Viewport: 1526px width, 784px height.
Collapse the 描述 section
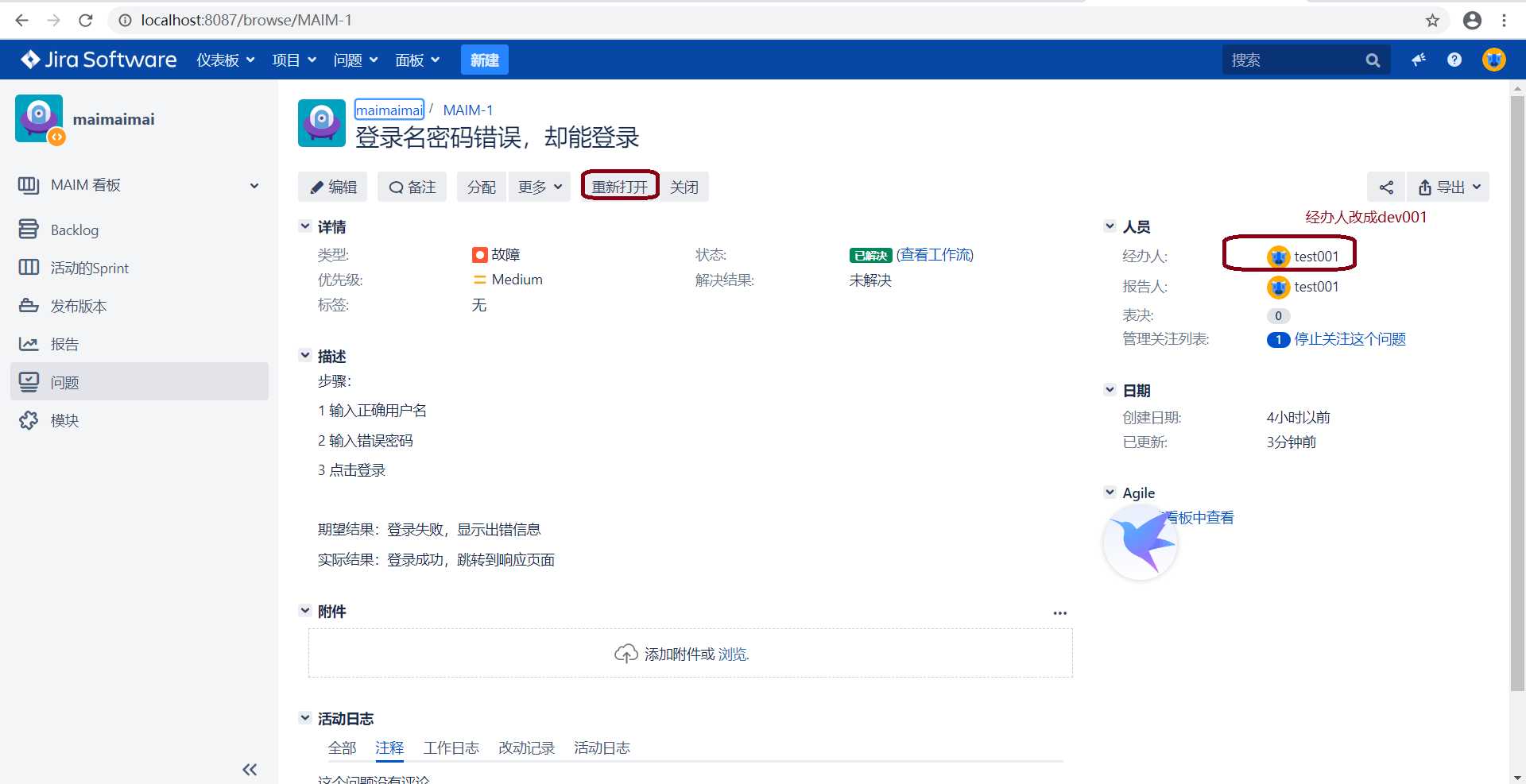(304, 356)
